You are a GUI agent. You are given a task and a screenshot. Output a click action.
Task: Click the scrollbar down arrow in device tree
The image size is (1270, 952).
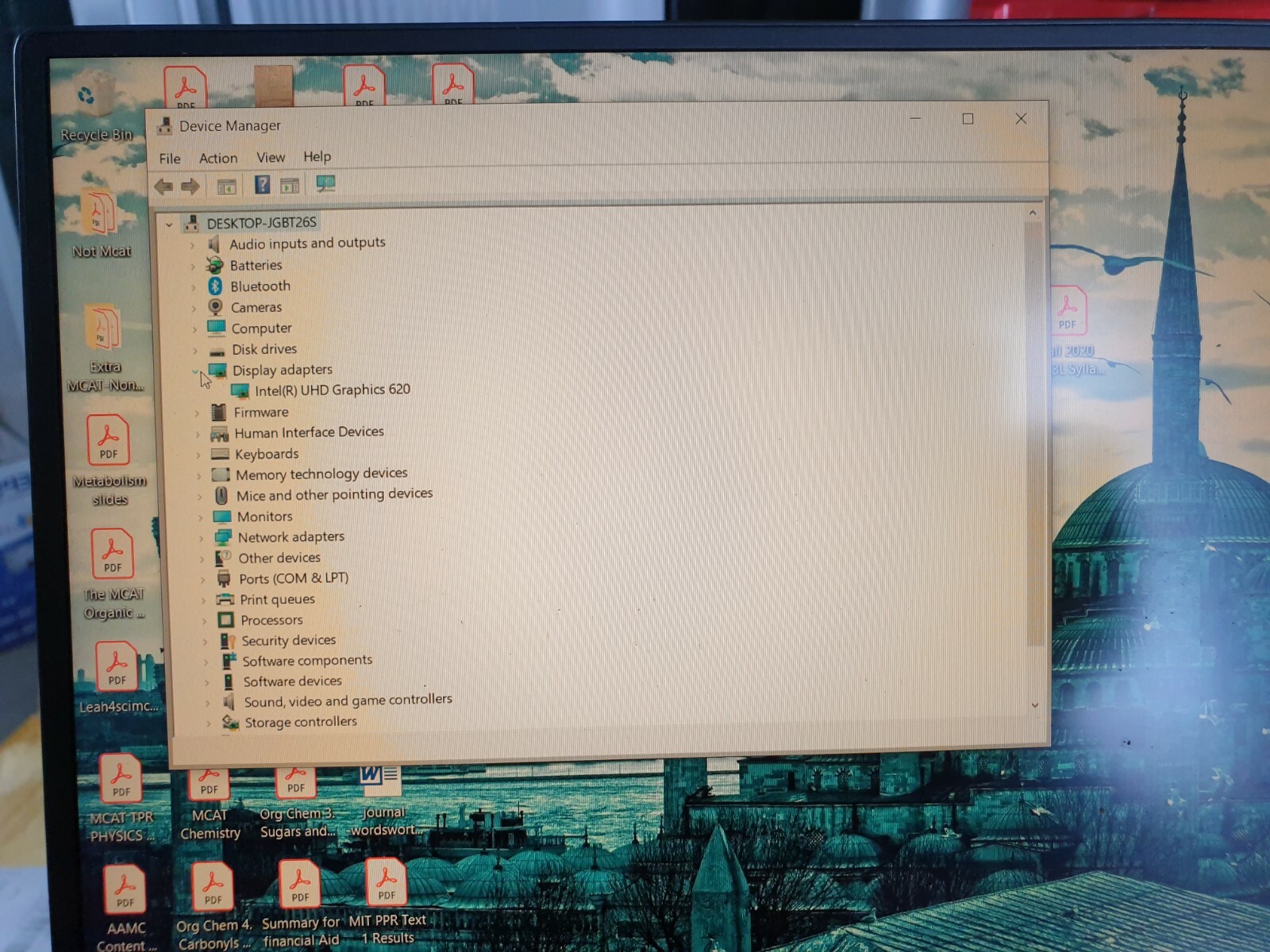(x=1035, y=704)
